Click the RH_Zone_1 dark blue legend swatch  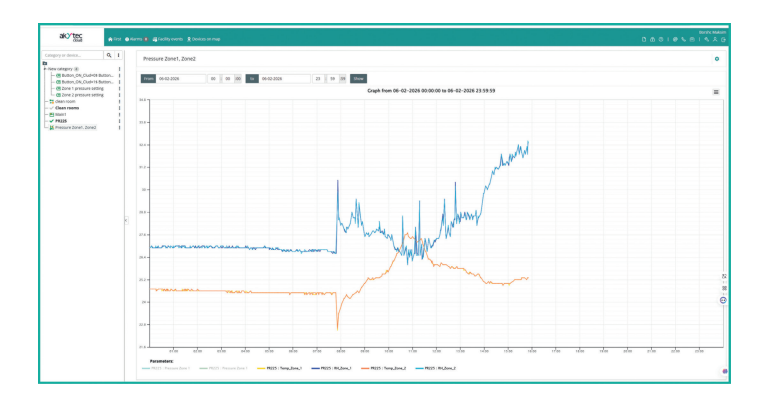[316, 368]
